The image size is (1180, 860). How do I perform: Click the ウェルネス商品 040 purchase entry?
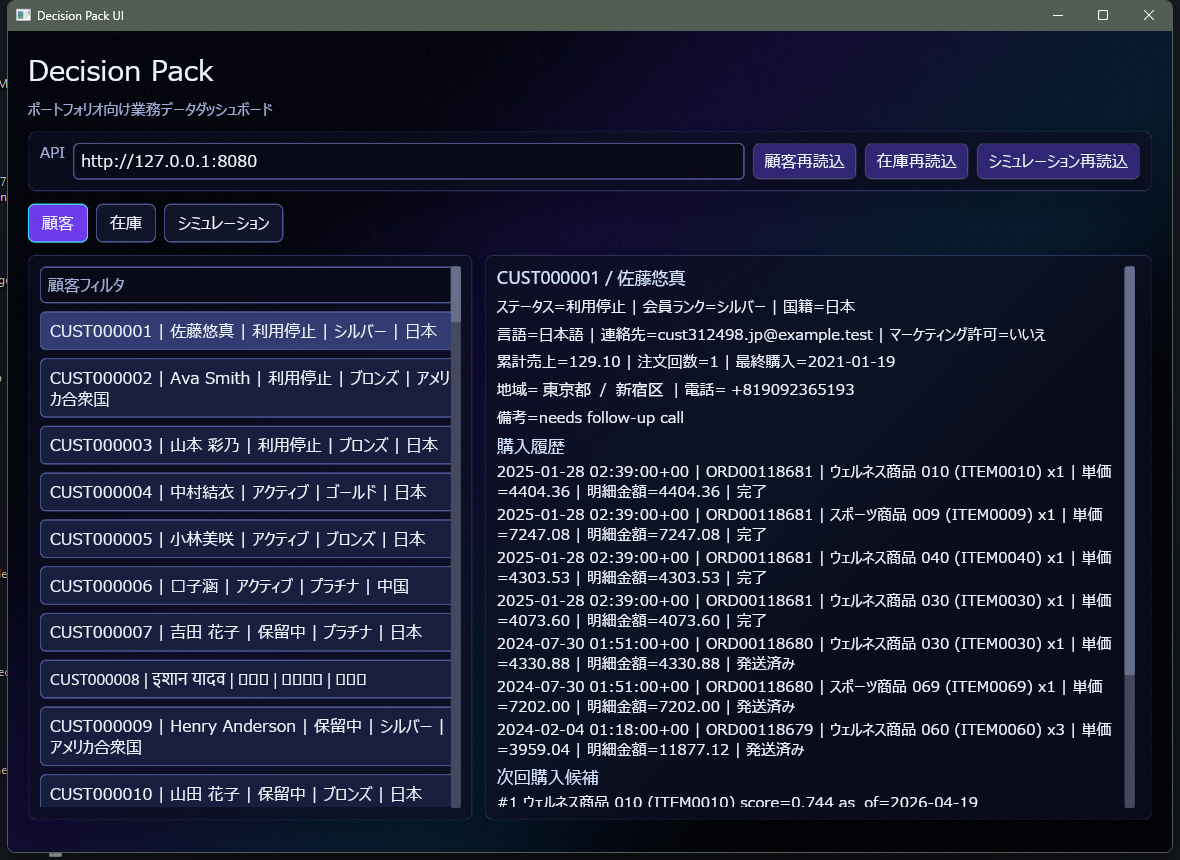[804, 567]
